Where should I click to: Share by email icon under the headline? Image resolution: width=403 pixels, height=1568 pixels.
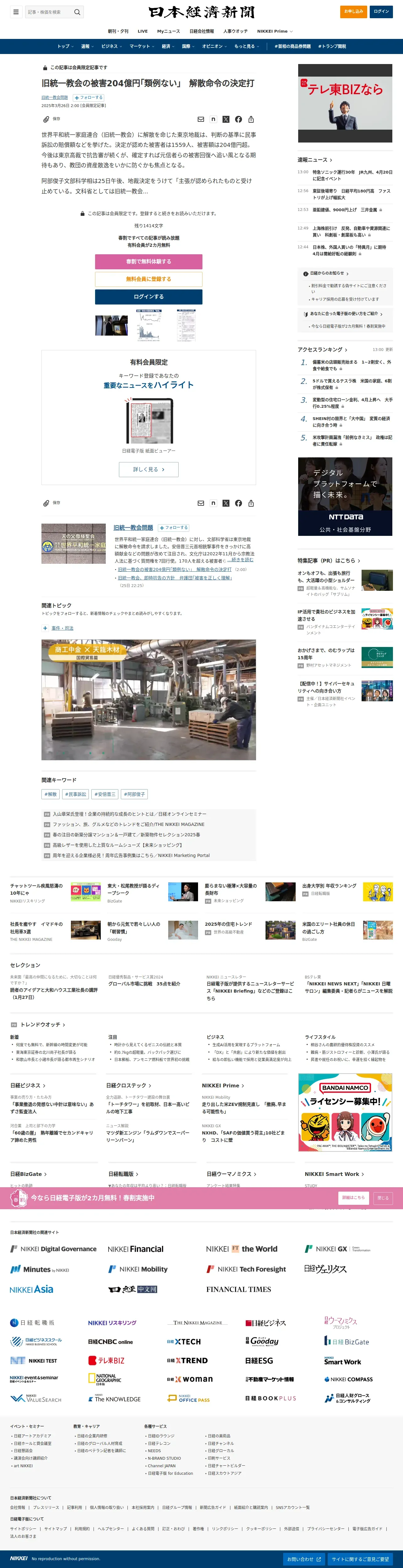point(201,119)
